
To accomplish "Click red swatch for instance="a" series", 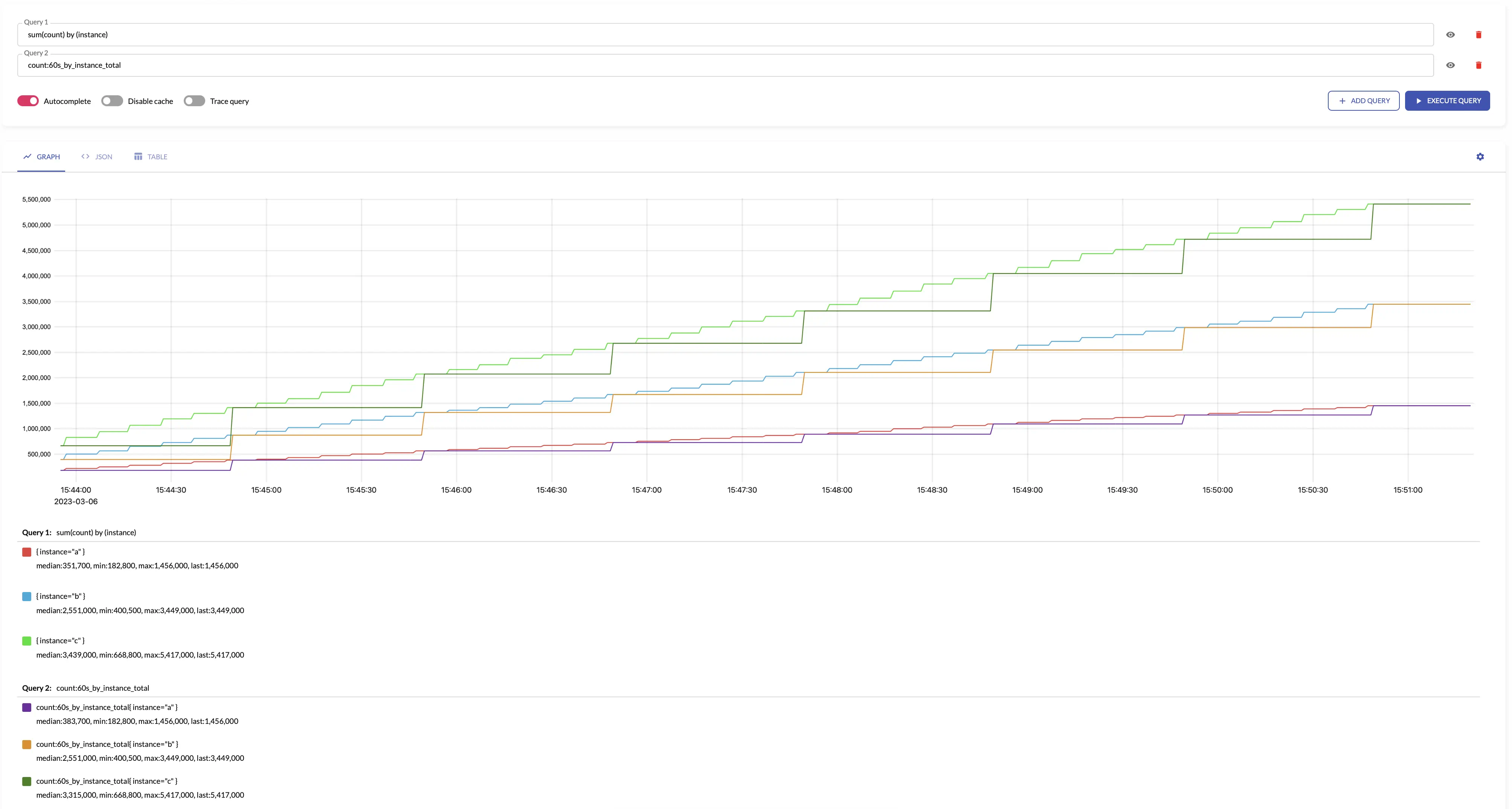I will pyautogui.click(x=26, y=552).
